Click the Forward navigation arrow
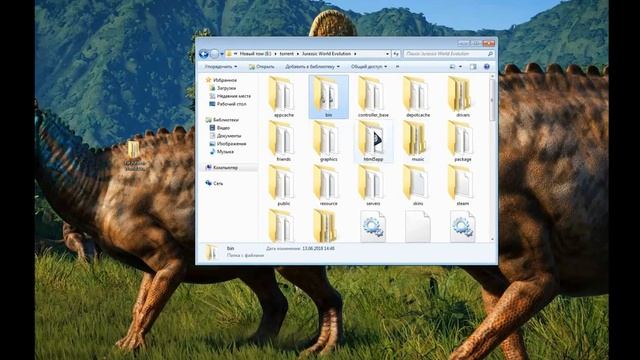This screenshot has width=640, height=360. pyautogui.click(x=214, y=54)
